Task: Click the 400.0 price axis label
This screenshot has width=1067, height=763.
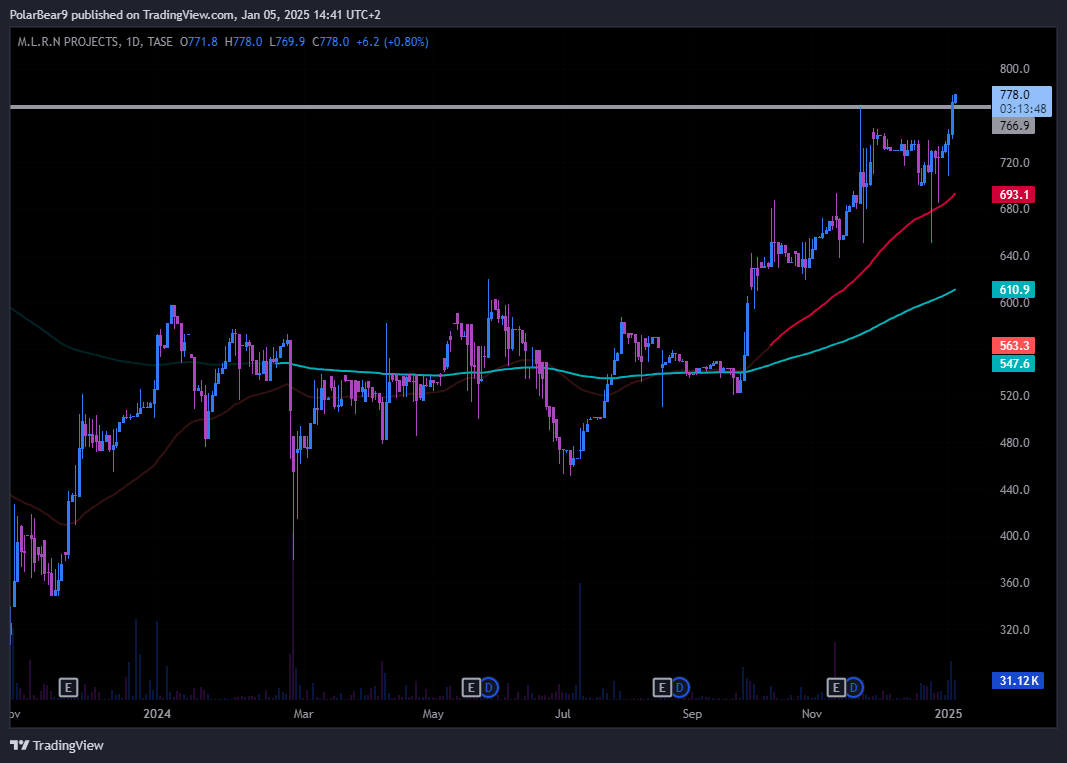Action: 1015,536
